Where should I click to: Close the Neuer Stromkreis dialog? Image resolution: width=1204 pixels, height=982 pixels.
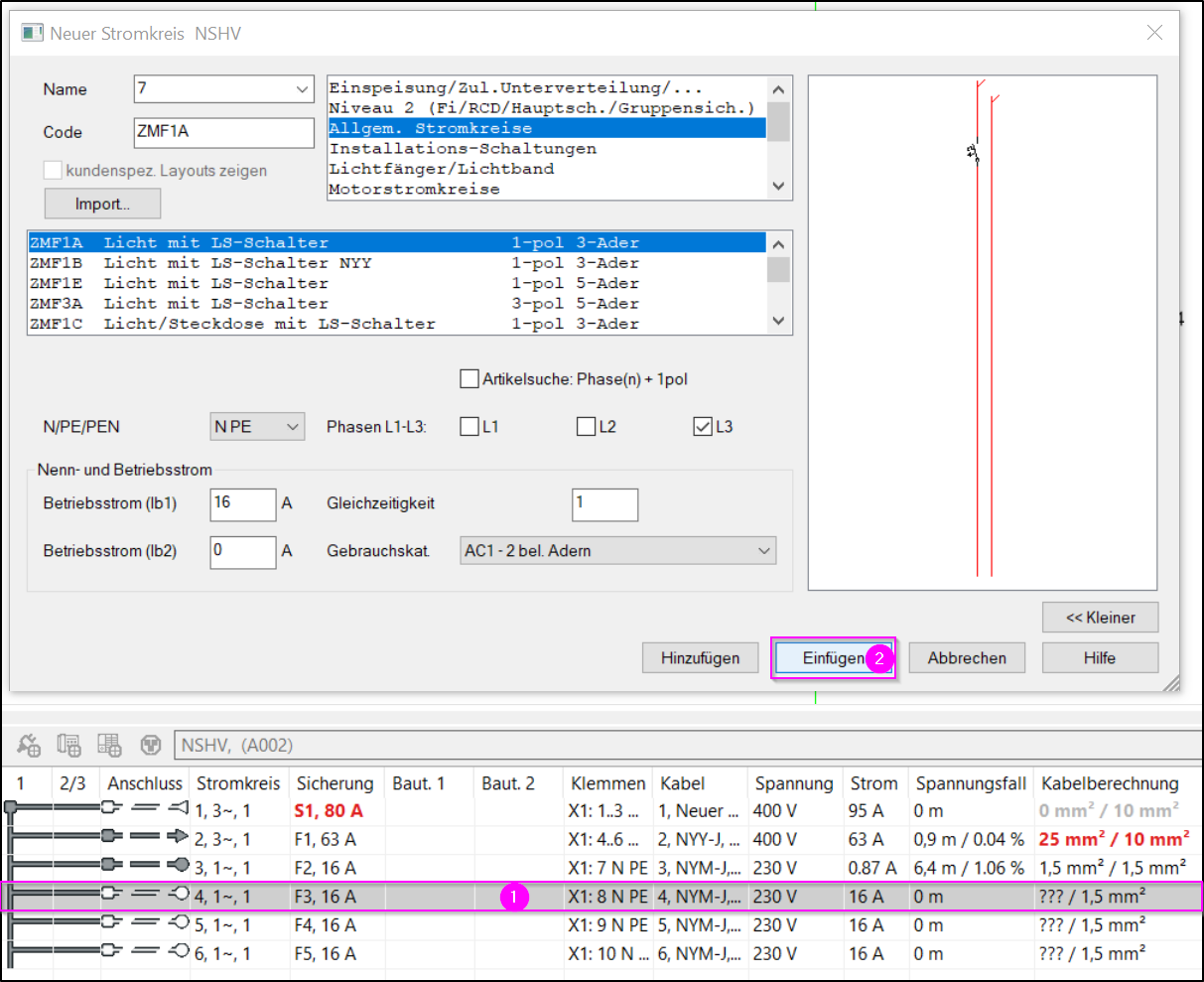[x=1154, y=33]
